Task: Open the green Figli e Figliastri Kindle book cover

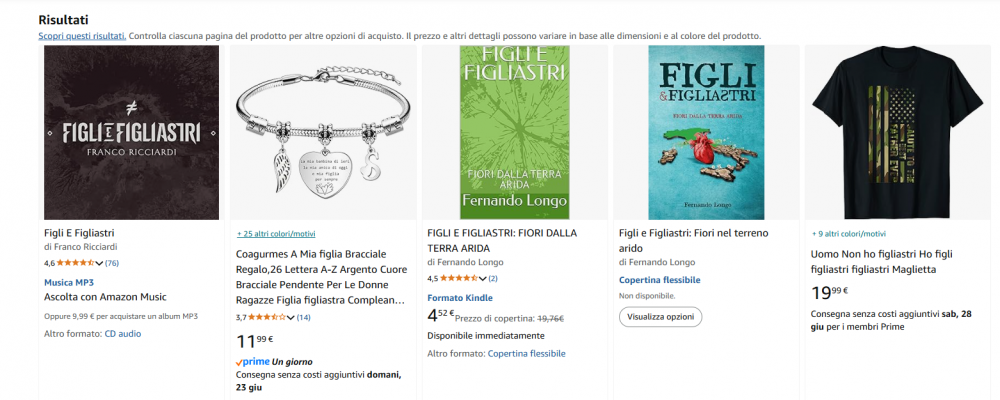Action: [515, 133]
